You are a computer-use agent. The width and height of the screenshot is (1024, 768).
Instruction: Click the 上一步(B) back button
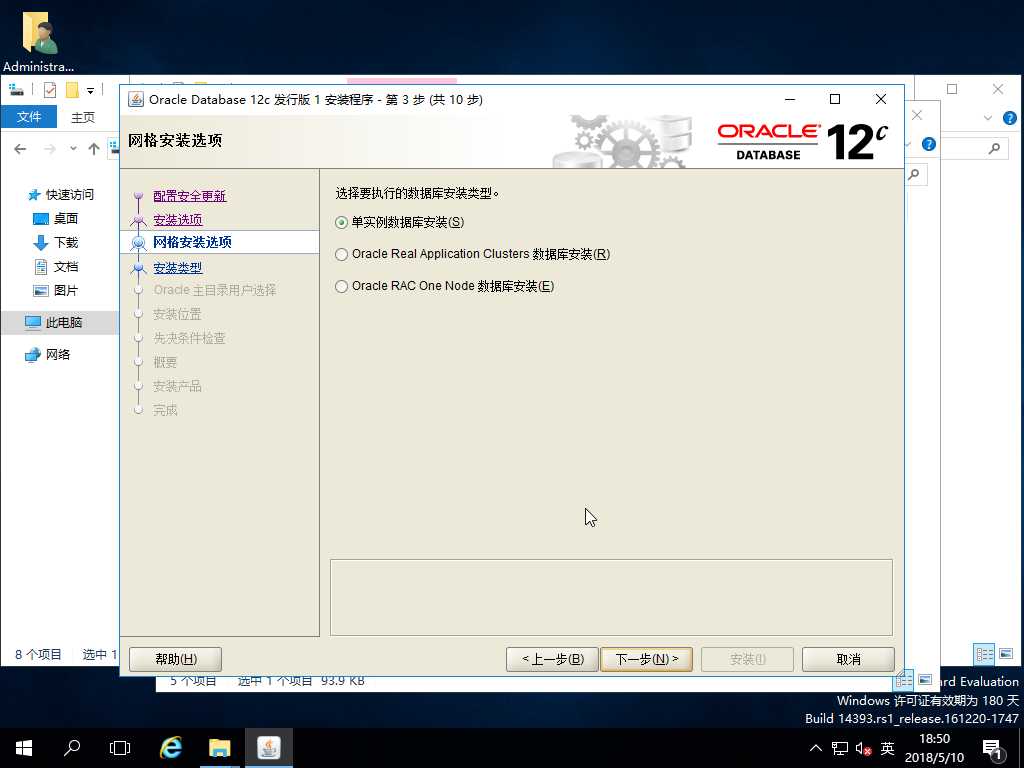(552, 659)
